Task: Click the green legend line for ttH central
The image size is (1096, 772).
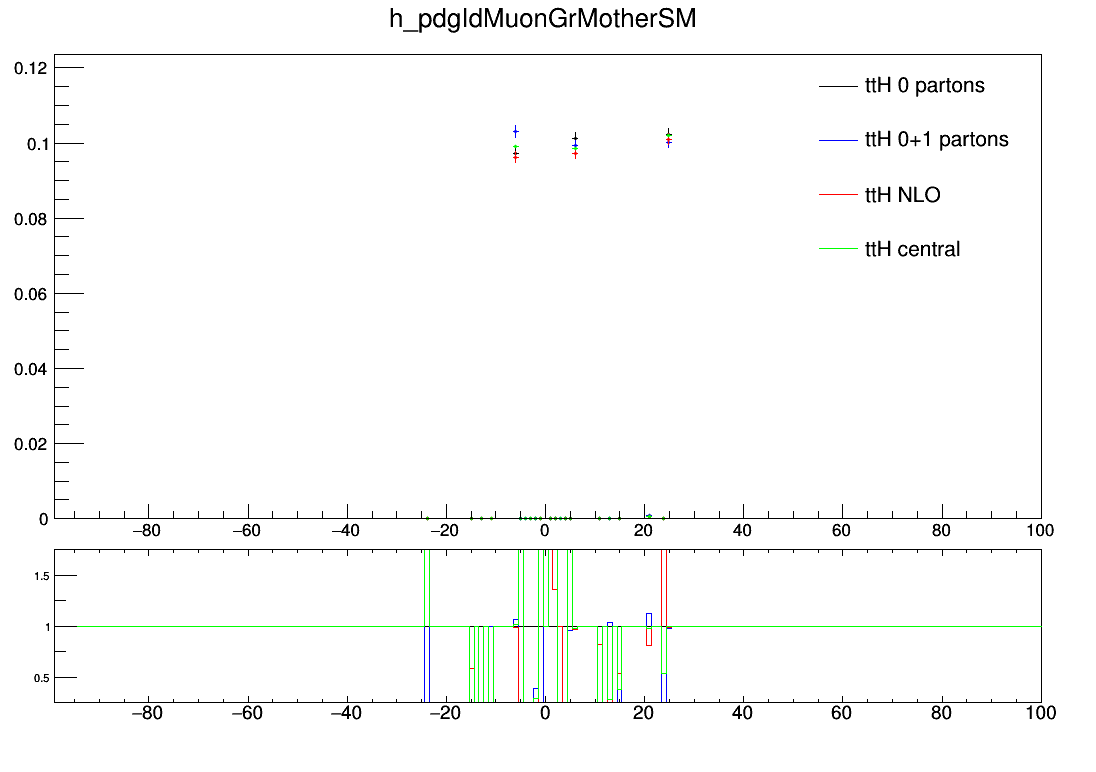Action: (x=838, y=249)
